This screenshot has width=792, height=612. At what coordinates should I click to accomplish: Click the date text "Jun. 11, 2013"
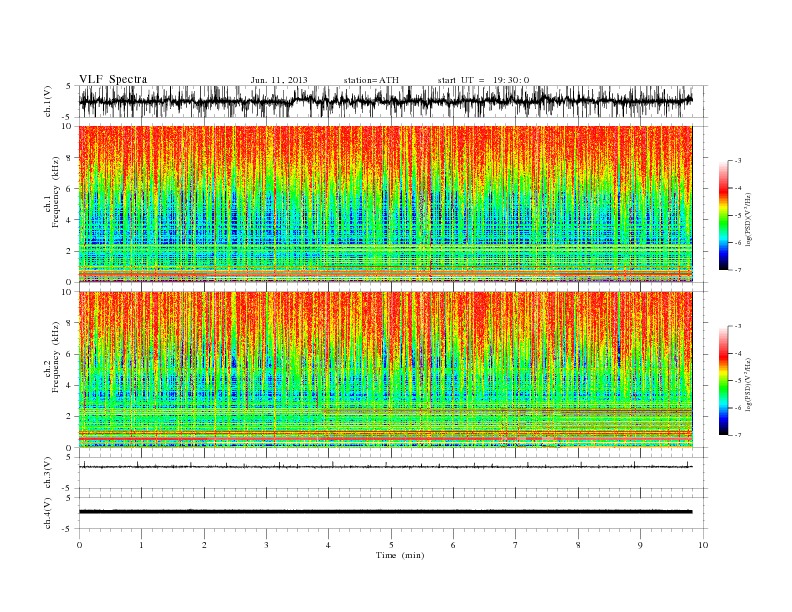(279, 80)
